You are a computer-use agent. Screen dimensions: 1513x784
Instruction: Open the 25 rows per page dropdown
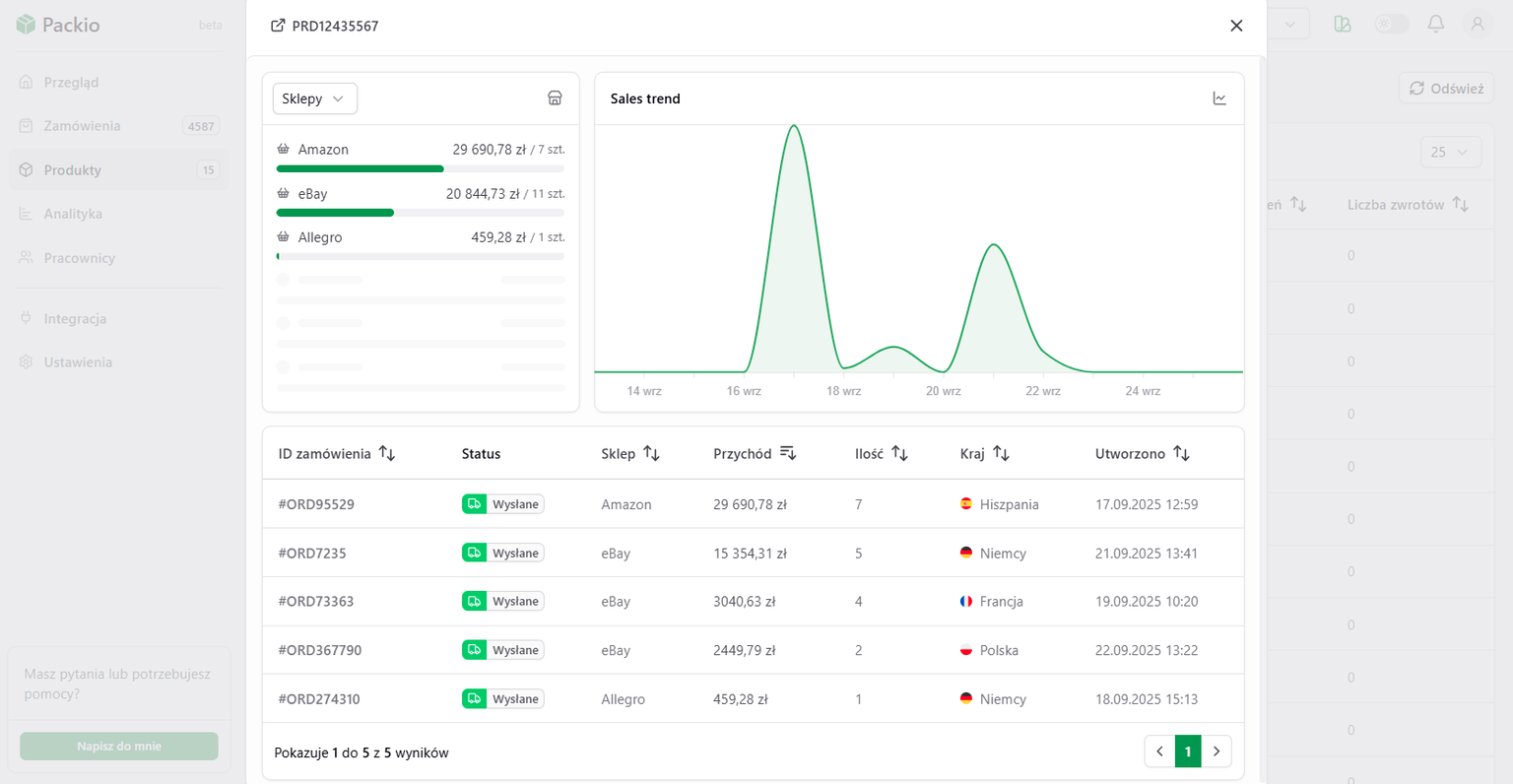pos(1450,153)
